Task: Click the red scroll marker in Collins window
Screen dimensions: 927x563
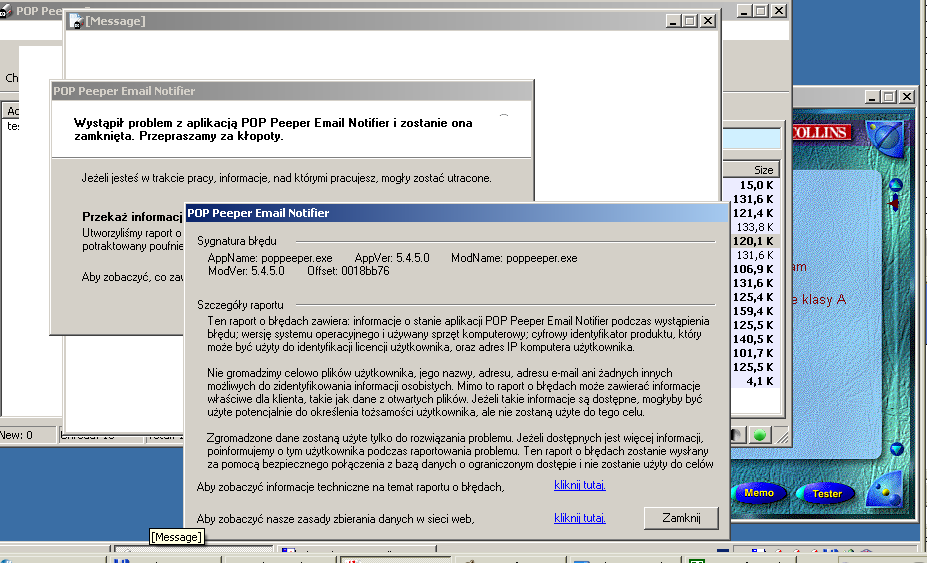Action: click(x=894, y=203)
